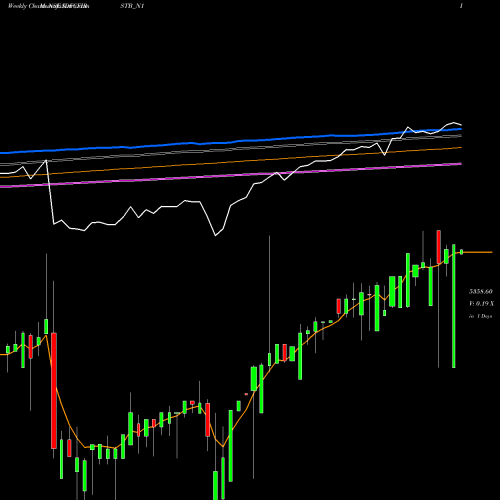Click the overlapping Weekly Chart title text
This screenshot has height=500, width=500.
click(x=48, y=6)
